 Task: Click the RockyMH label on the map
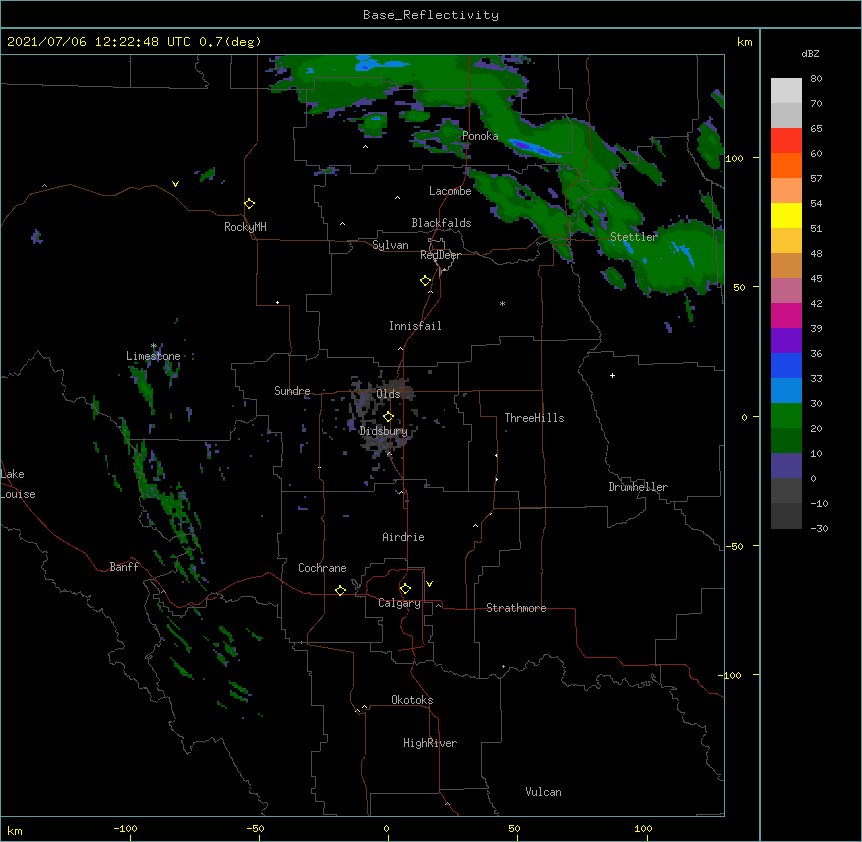[245, 227]
